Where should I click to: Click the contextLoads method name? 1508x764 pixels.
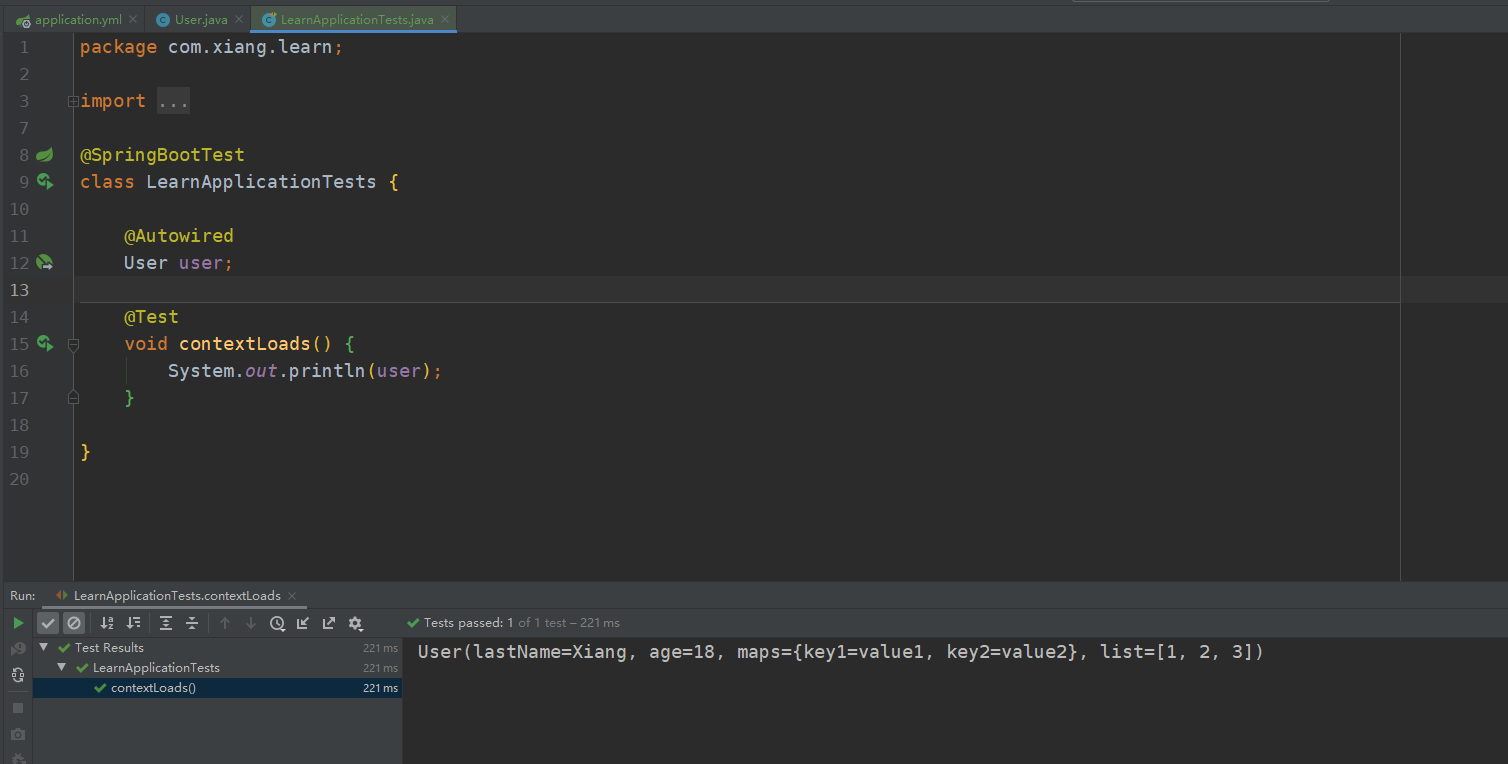click(245, 344)
